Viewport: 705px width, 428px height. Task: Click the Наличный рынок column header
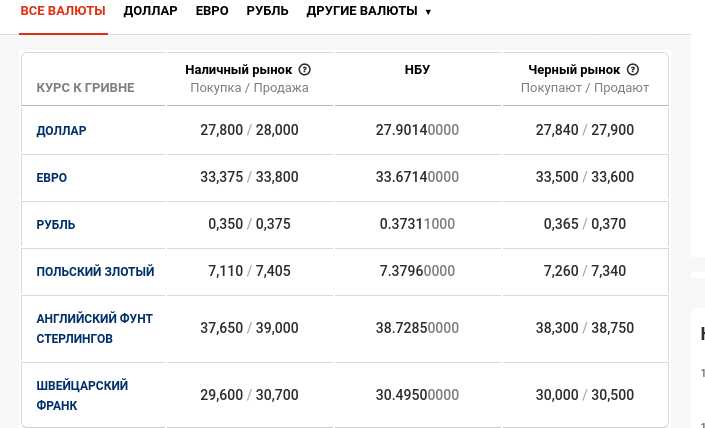[x=239, y=70]
